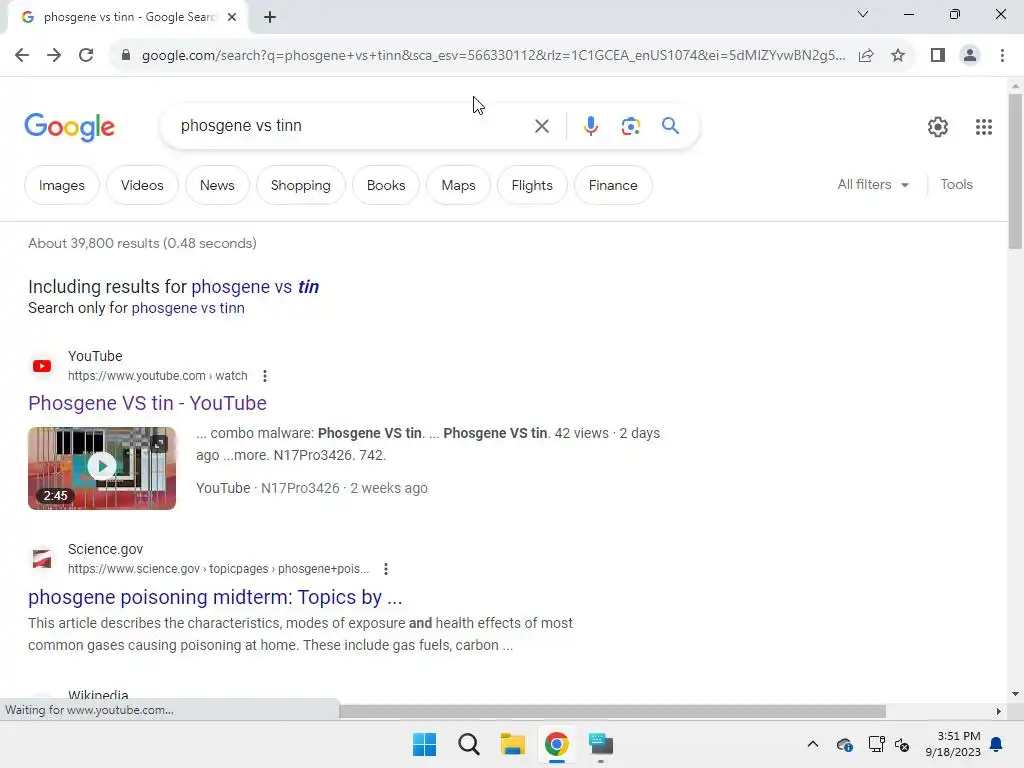1024x768 pixels.
Task: Open the Windows Start menu
Action: [424, 744]
